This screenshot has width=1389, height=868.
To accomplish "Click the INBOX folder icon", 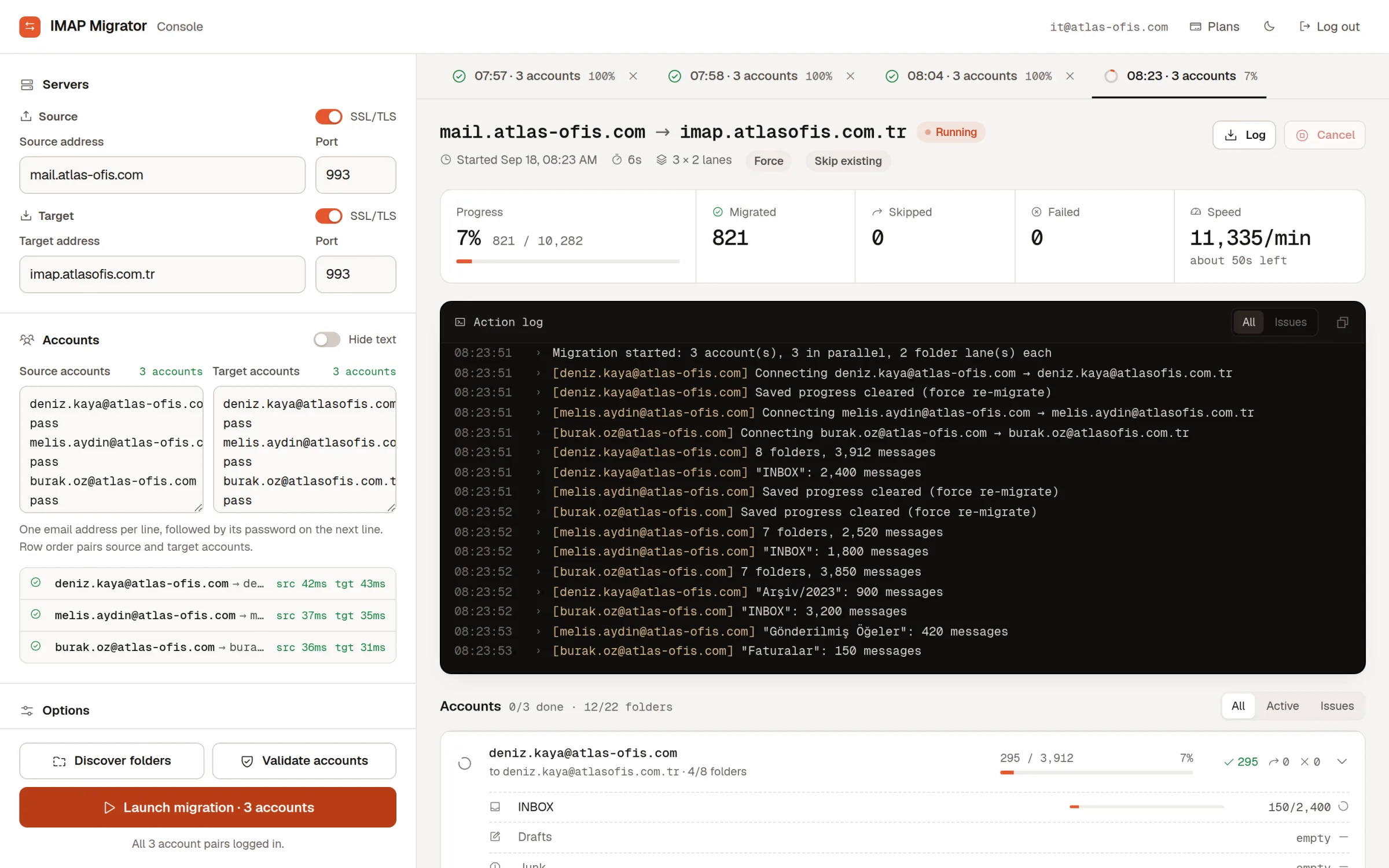I will (495, 807).
